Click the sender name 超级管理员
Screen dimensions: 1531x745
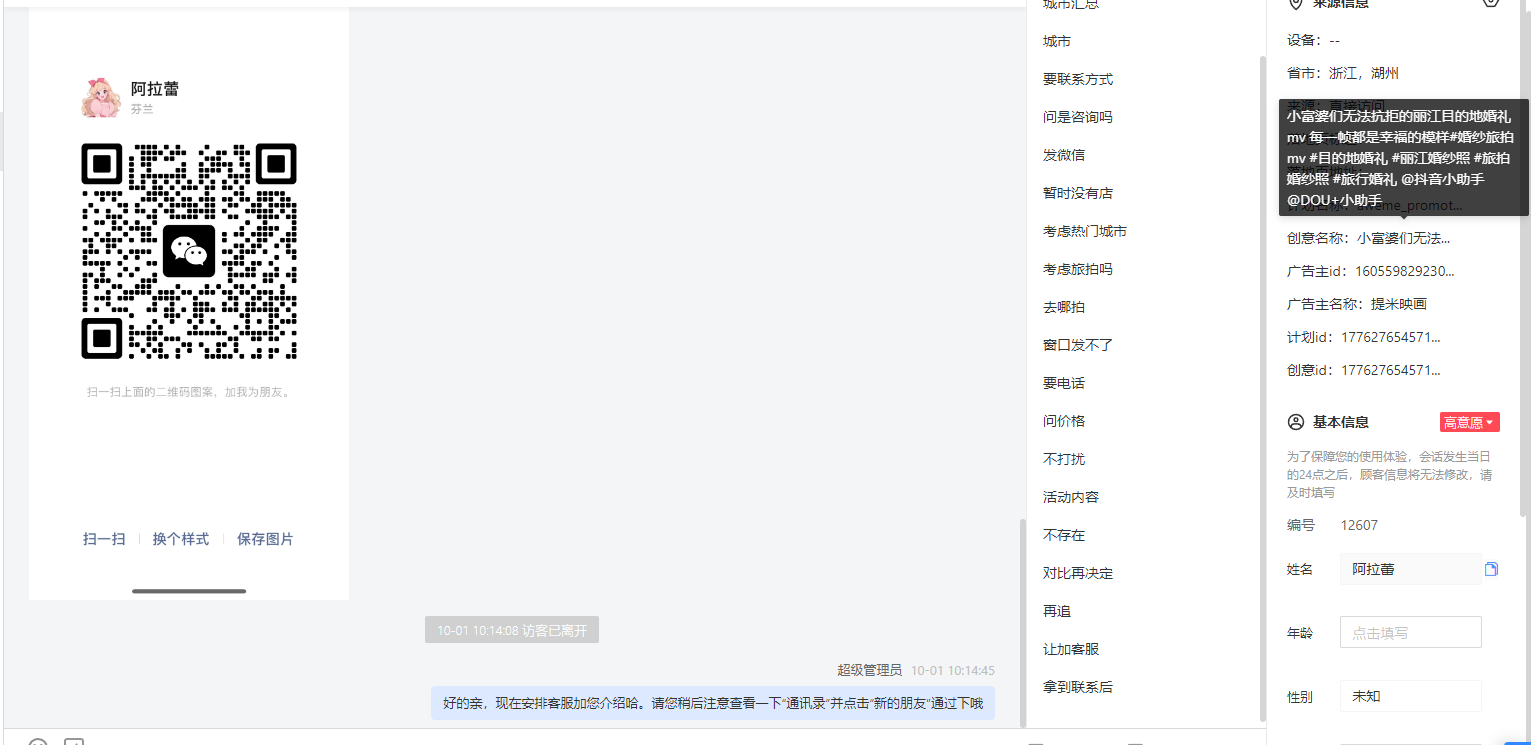coord(870,670)
